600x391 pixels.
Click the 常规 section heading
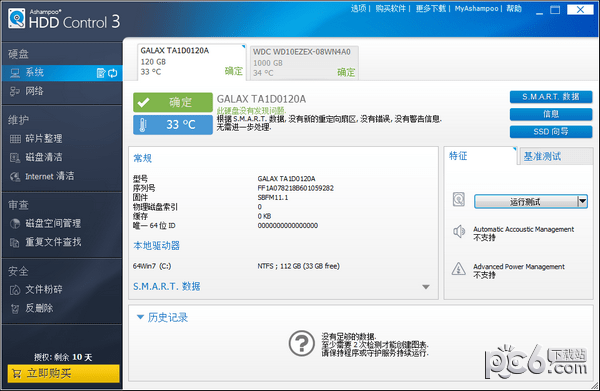[x=142, y=158]
